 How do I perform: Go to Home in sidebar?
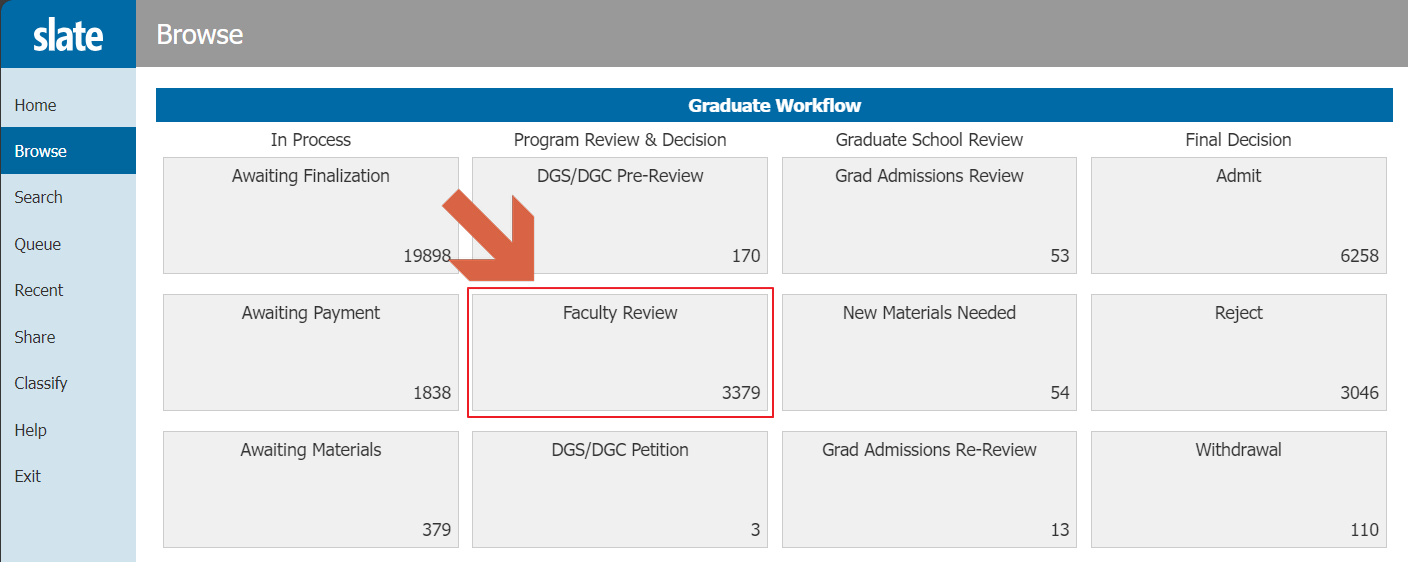(36, 105)
